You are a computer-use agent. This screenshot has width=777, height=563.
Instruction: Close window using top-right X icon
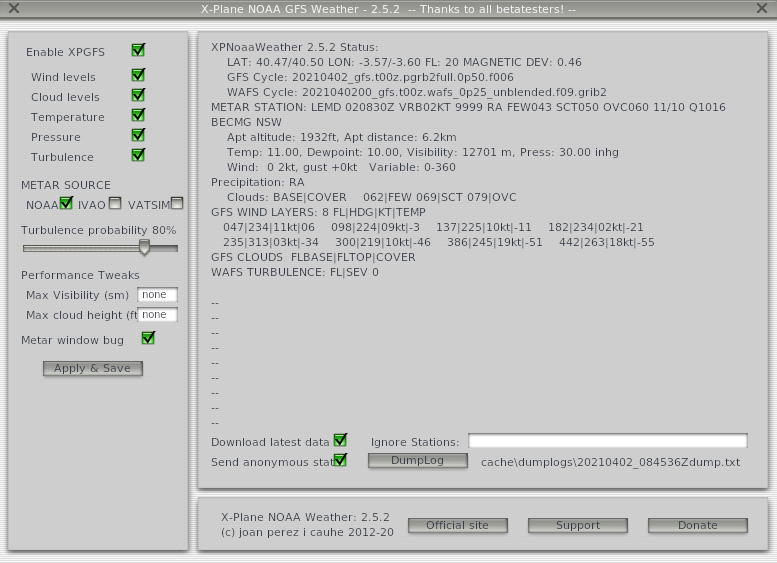tap(762, 8)
